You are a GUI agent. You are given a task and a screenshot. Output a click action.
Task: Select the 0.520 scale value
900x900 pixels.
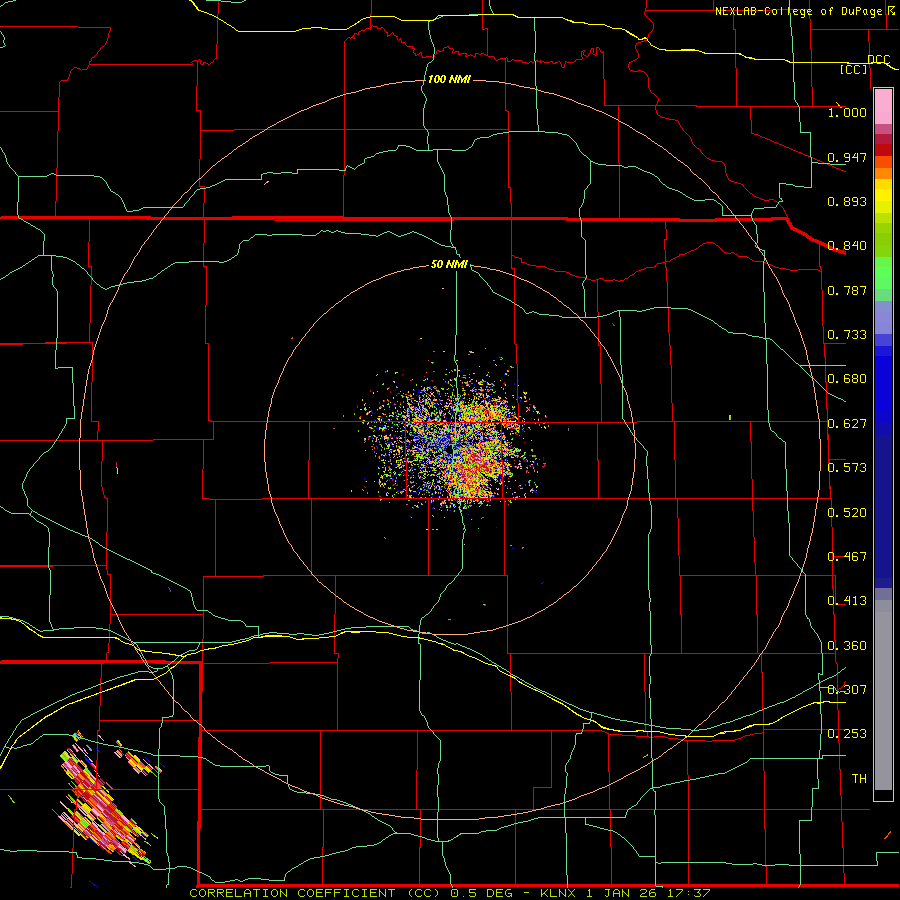point(847,513)
